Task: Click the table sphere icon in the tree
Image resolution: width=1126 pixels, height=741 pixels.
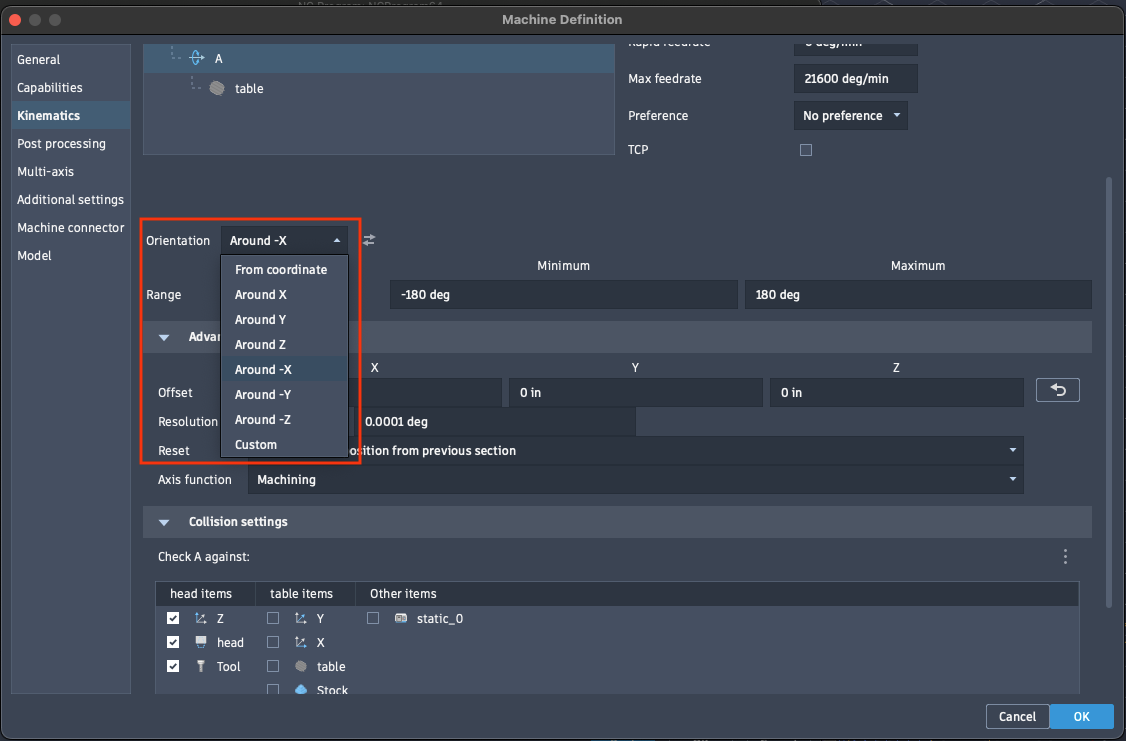Action: pyautogui.click(x=216, y=88)
